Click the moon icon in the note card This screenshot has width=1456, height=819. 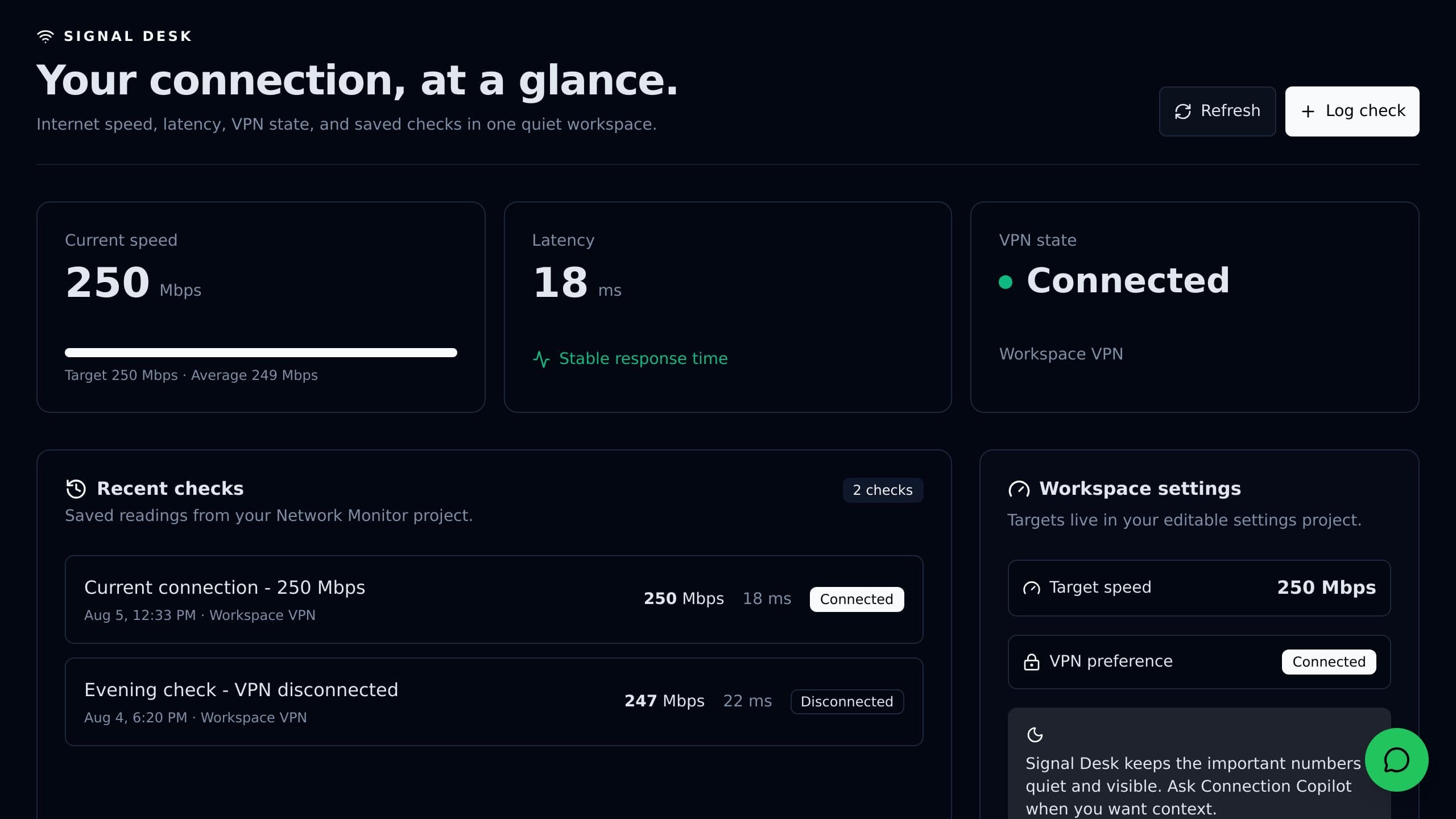(1035, 735)
